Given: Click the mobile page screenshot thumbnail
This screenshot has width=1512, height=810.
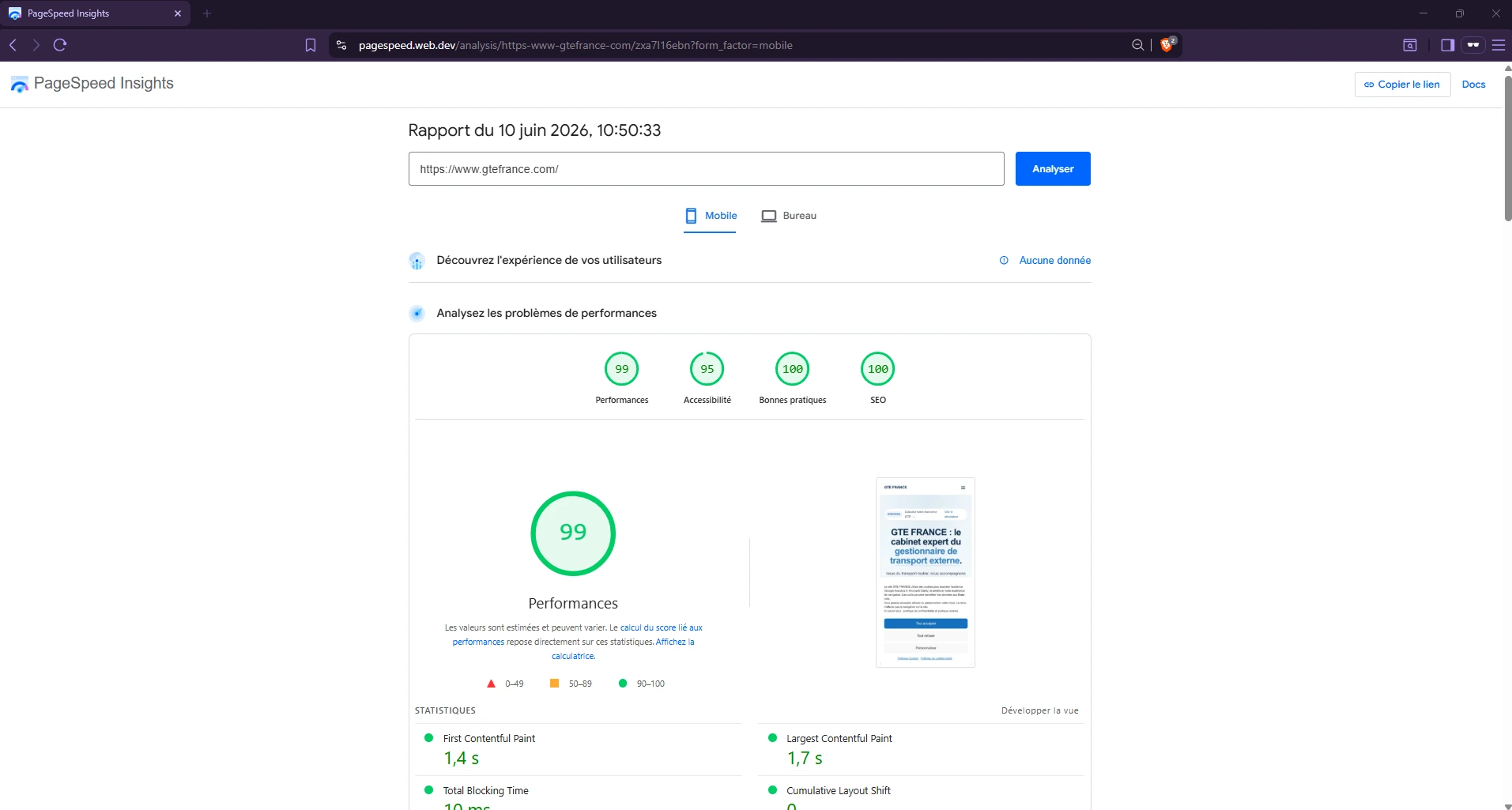Looking at the screenshot, I should (x=926, y=572).
